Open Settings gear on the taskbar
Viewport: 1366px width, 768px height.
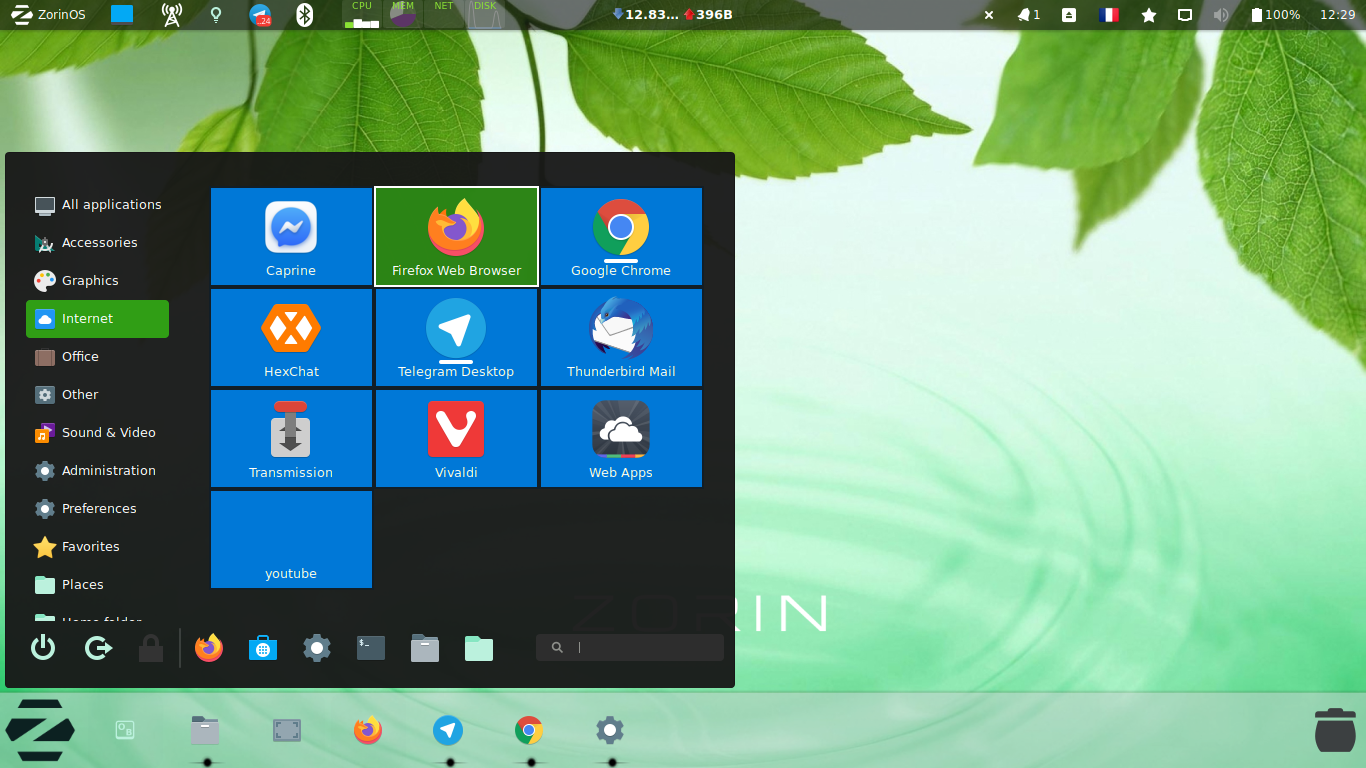610,730
